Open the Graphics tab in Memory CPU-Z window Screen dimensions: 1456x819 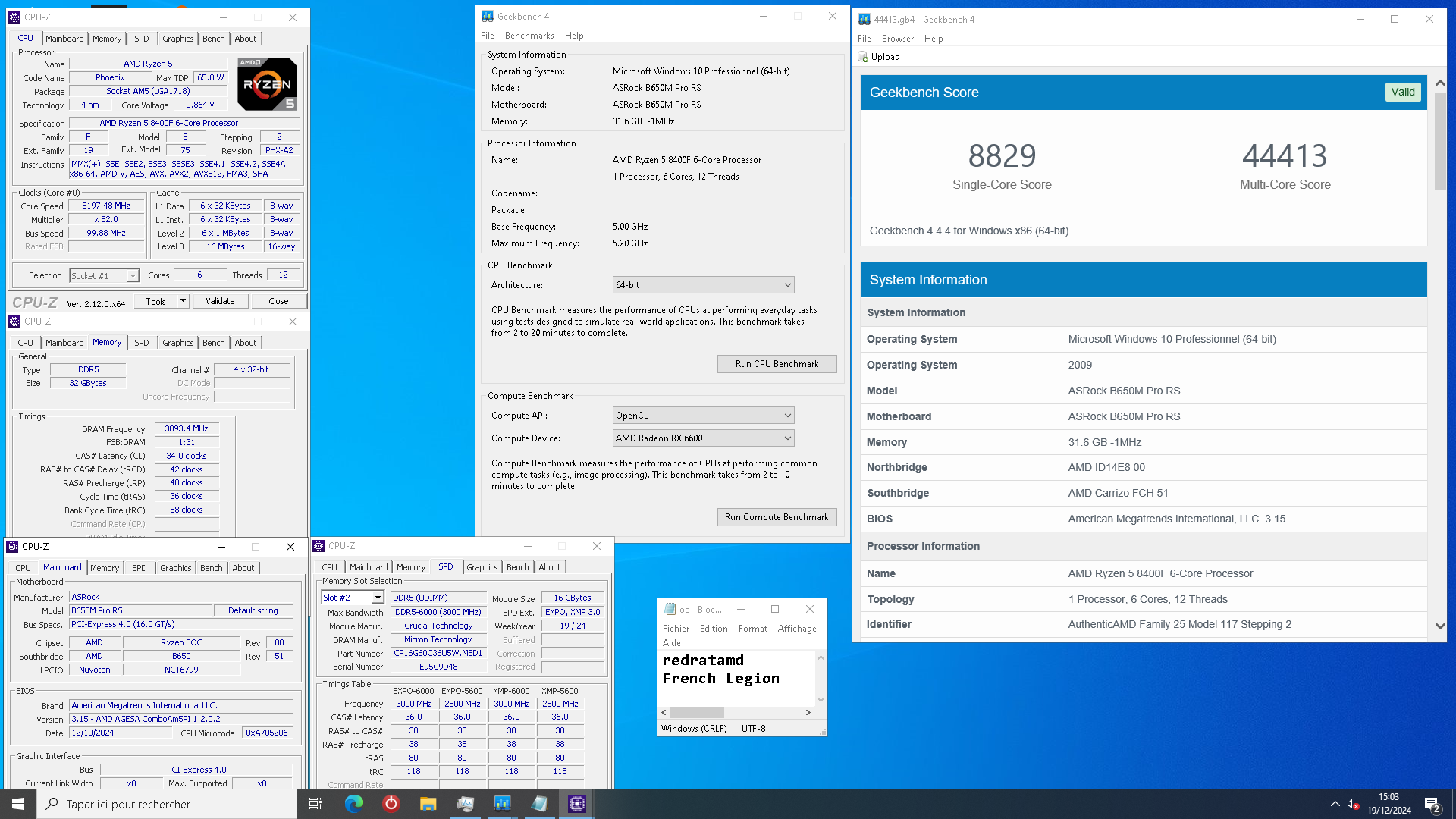tap(178, 343)
